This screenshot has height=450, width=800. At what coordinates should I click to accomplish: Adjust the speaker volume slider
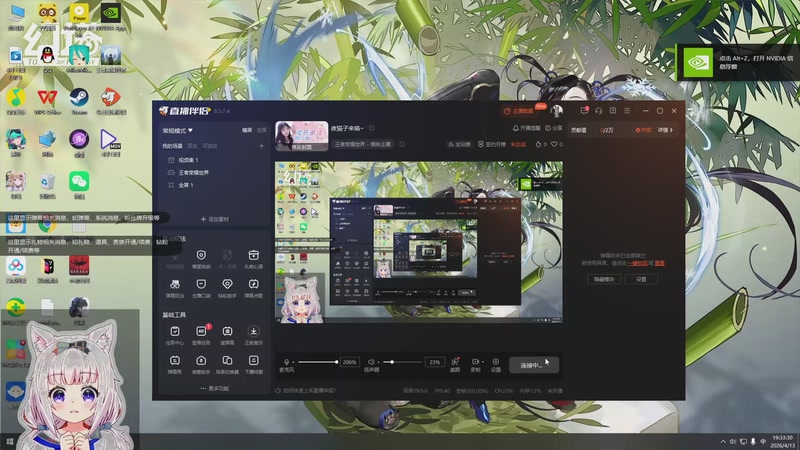click(403, 362)
